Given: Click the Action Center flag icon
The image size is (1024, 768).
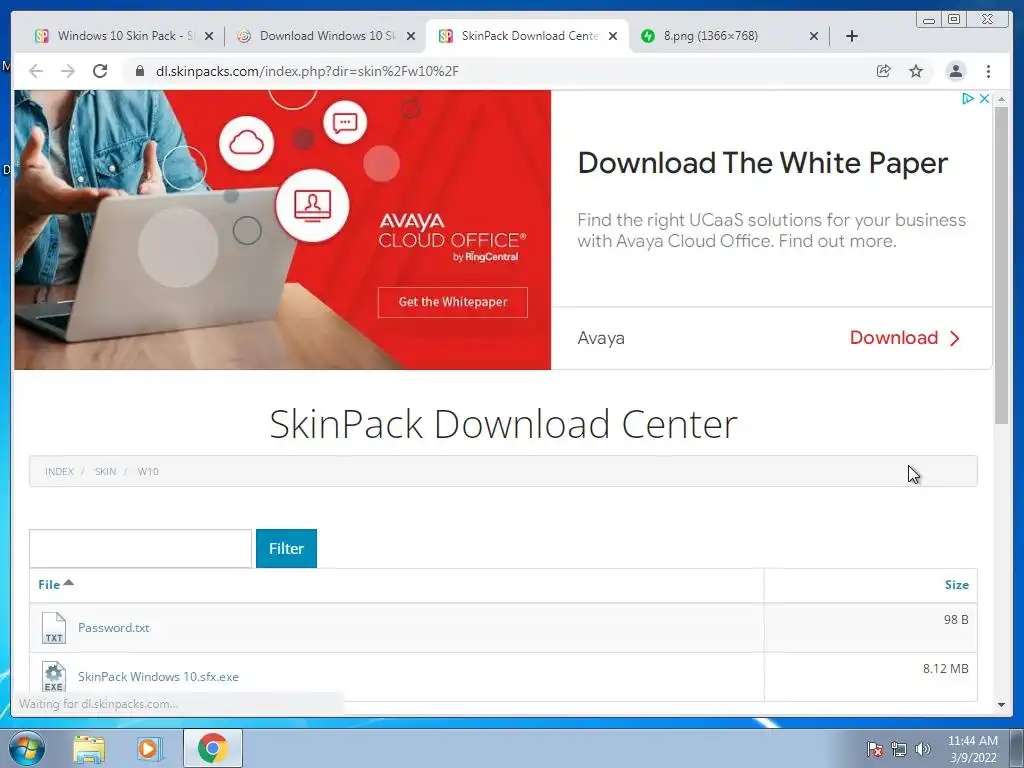Looking at the screenshot, I should 875,749.
